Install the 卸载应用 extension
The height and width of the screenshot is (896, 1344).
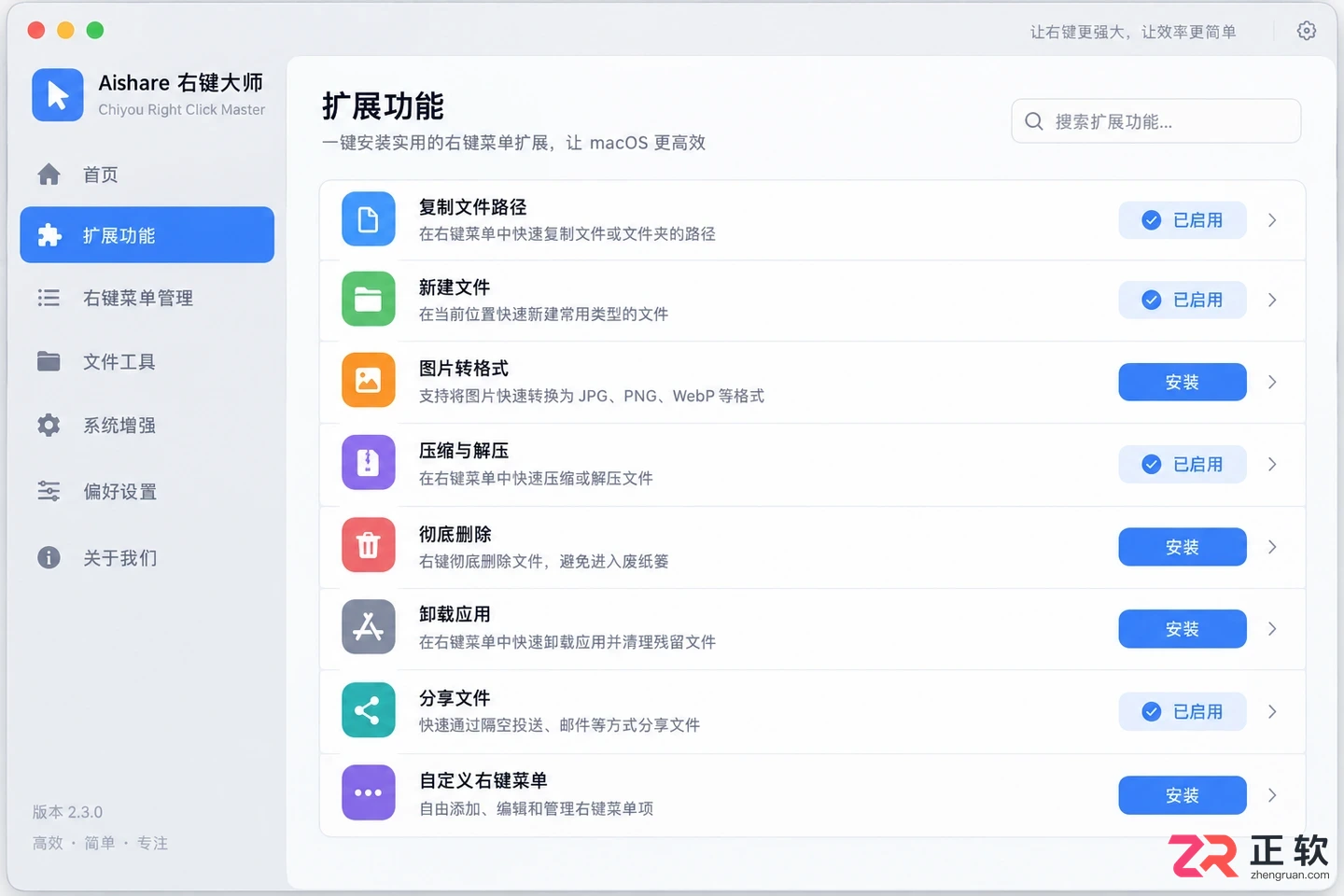[x=1183, y=629]
